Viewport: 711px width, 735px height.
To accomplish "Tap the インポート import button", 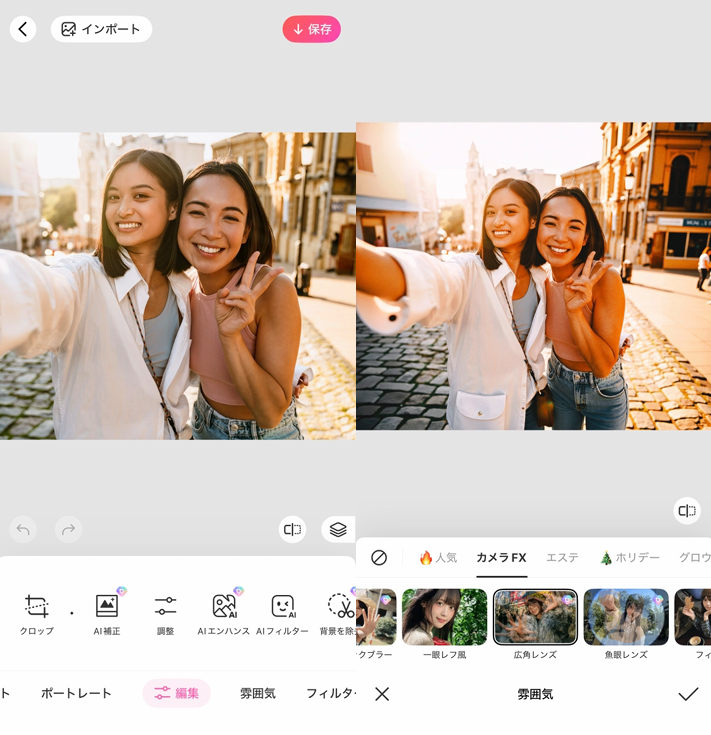I will point(101,29).
